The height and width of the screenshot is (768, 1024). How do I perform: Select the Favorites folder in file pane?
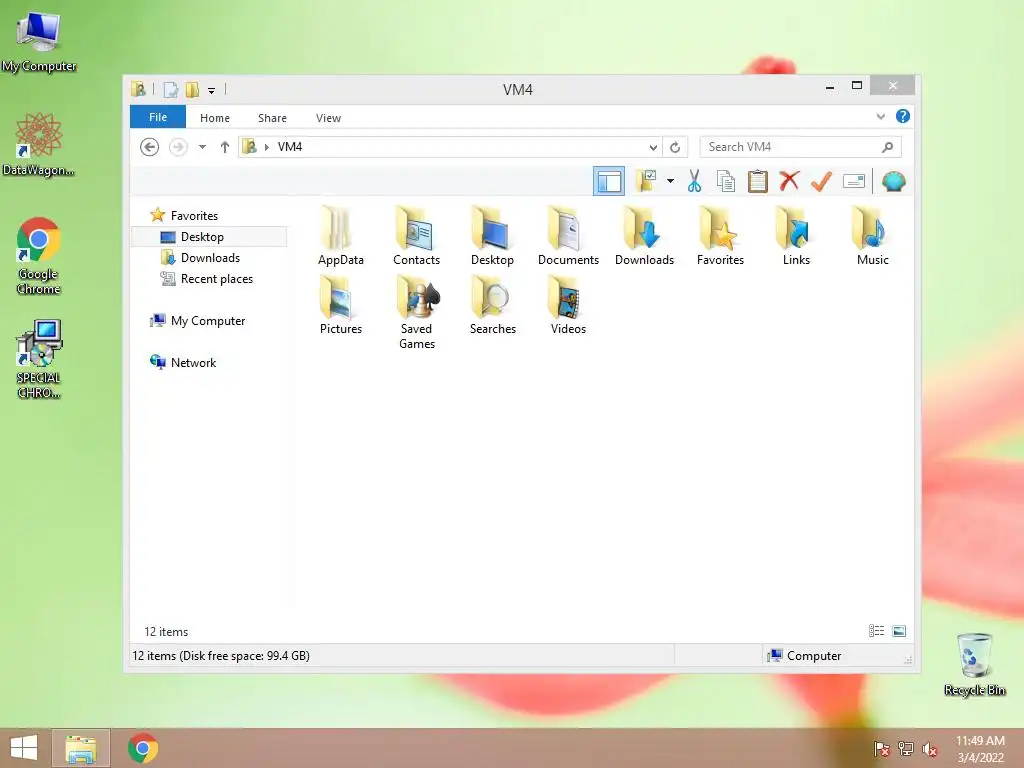tap(720, 236)
